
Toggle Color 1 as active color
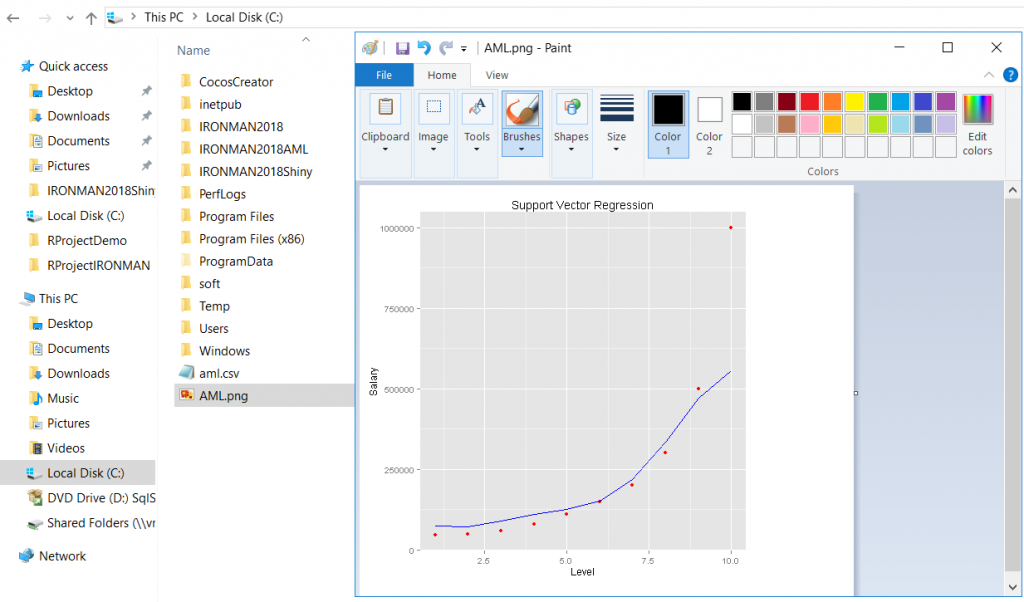click(668, 125)
